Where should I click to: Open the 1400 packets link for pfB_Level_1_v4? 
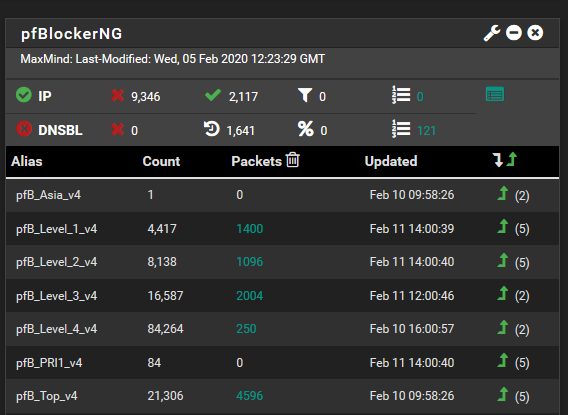[250, 229]
